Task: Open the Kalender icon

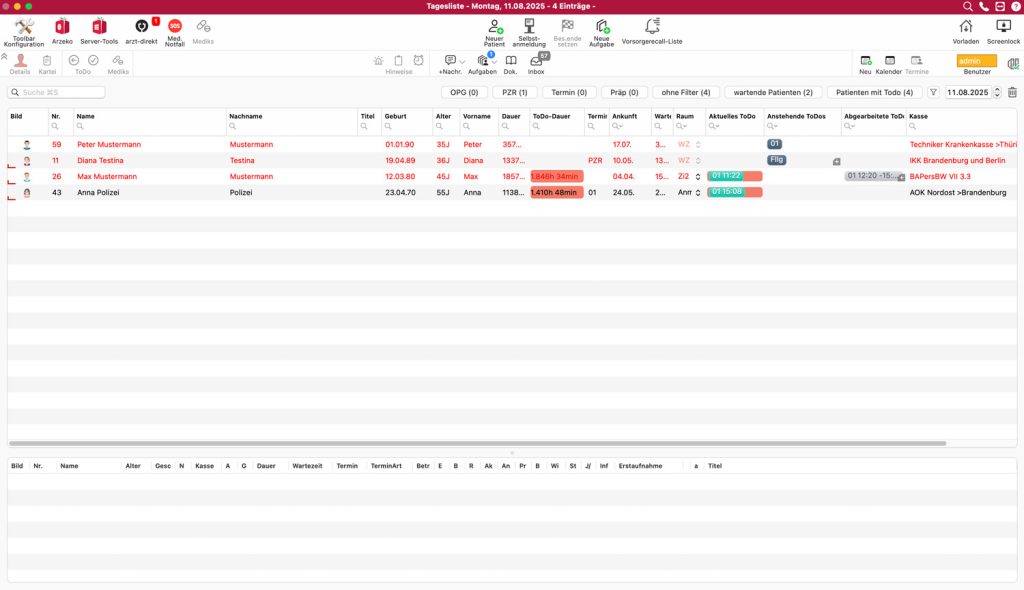Action: (888, 61)
